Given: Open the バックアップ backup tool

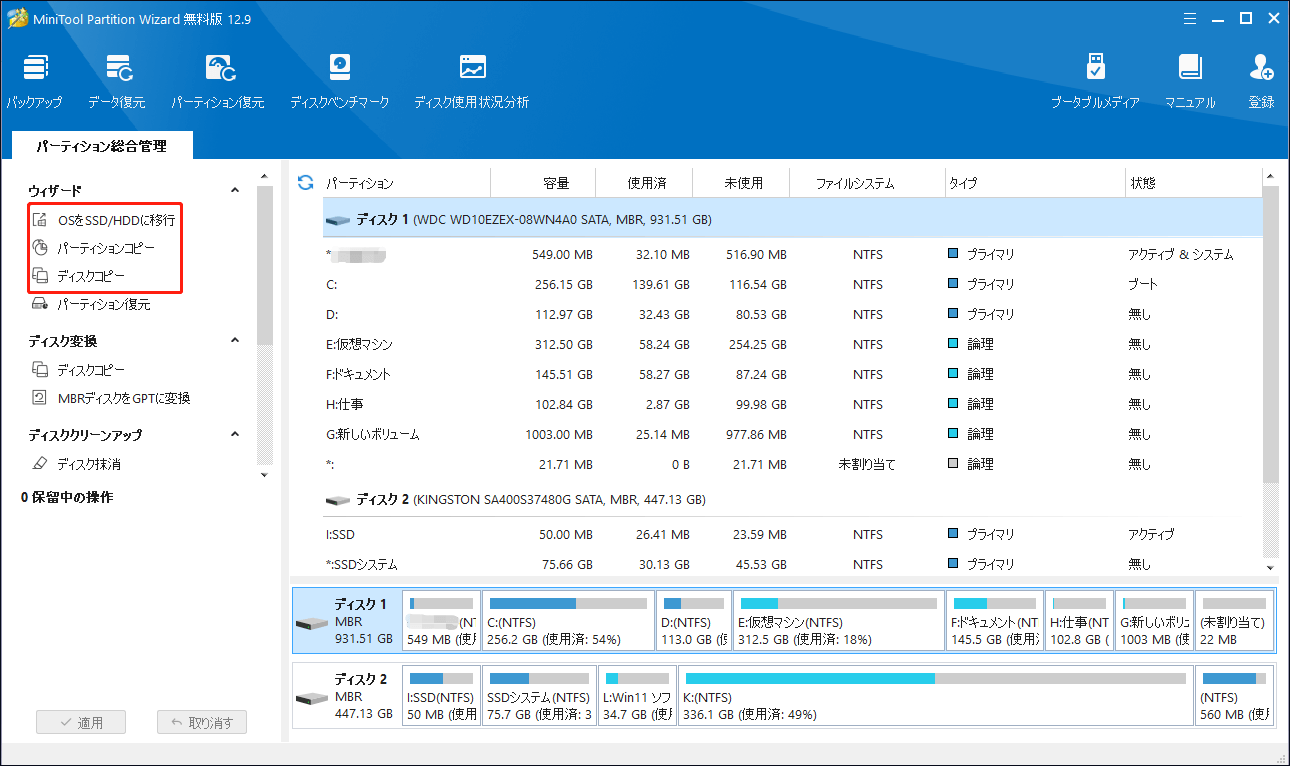Looking at the screenshot, I should point(35,81).
